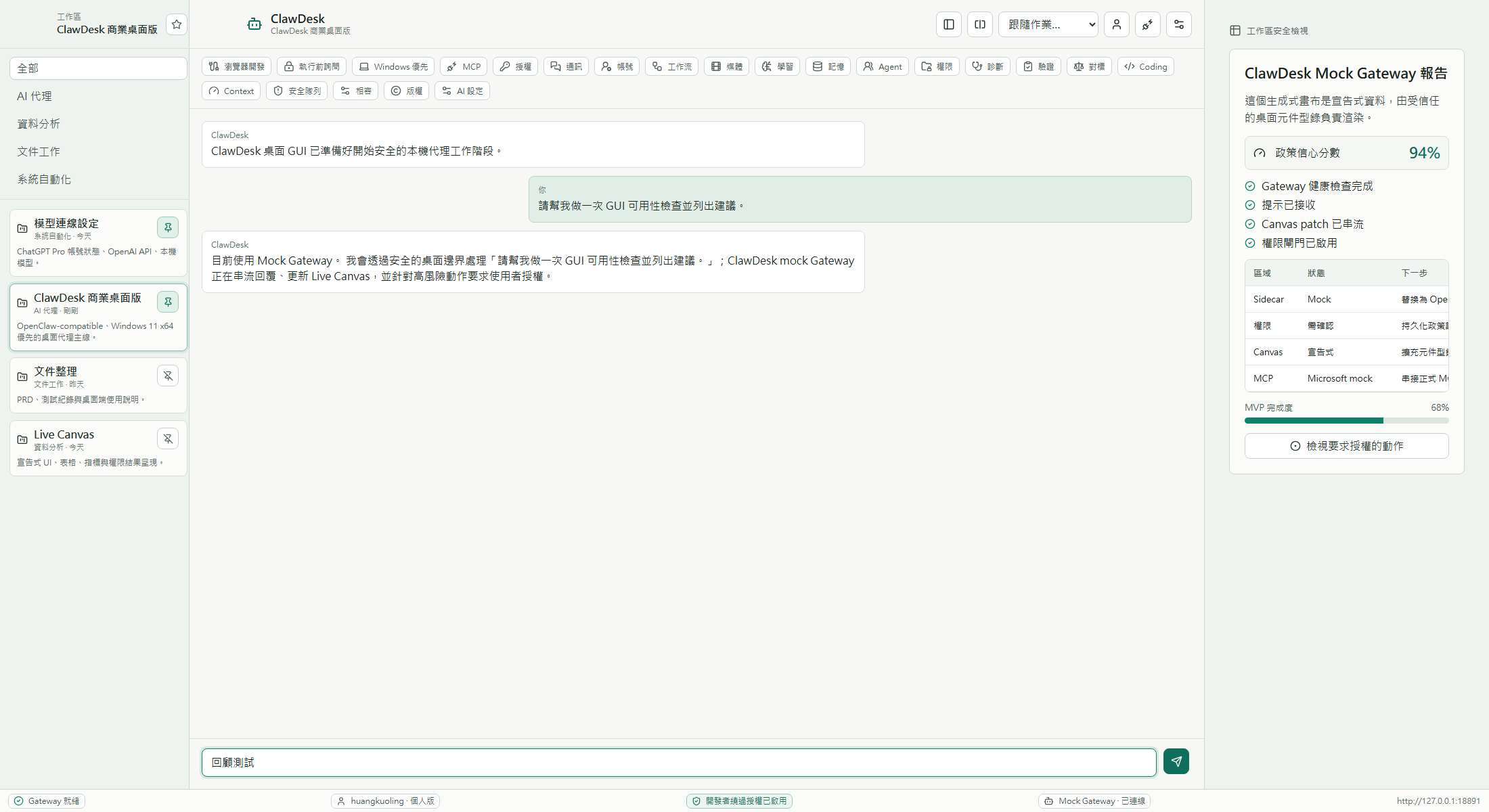The width and height of the screenshot is (1489, 812).
Task: Open 通訊 chat chip
Action: (x=566, y=66)
